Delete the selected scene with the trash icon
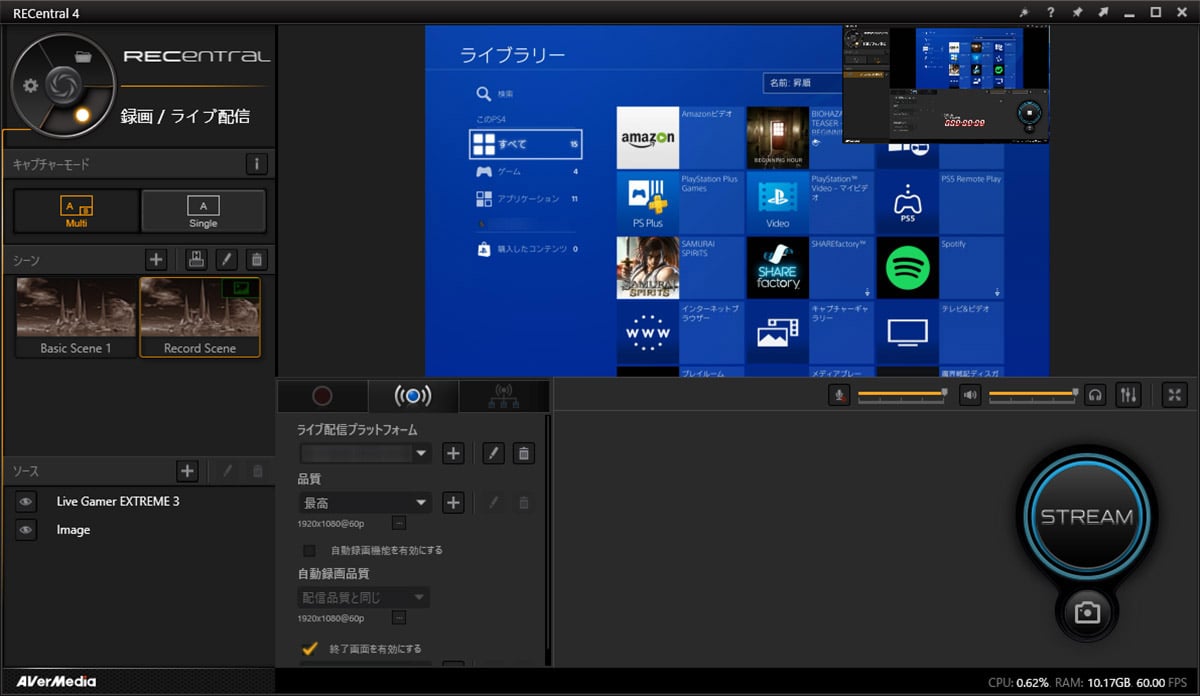This screenshot has width=1200, height=696. [257, 260]
